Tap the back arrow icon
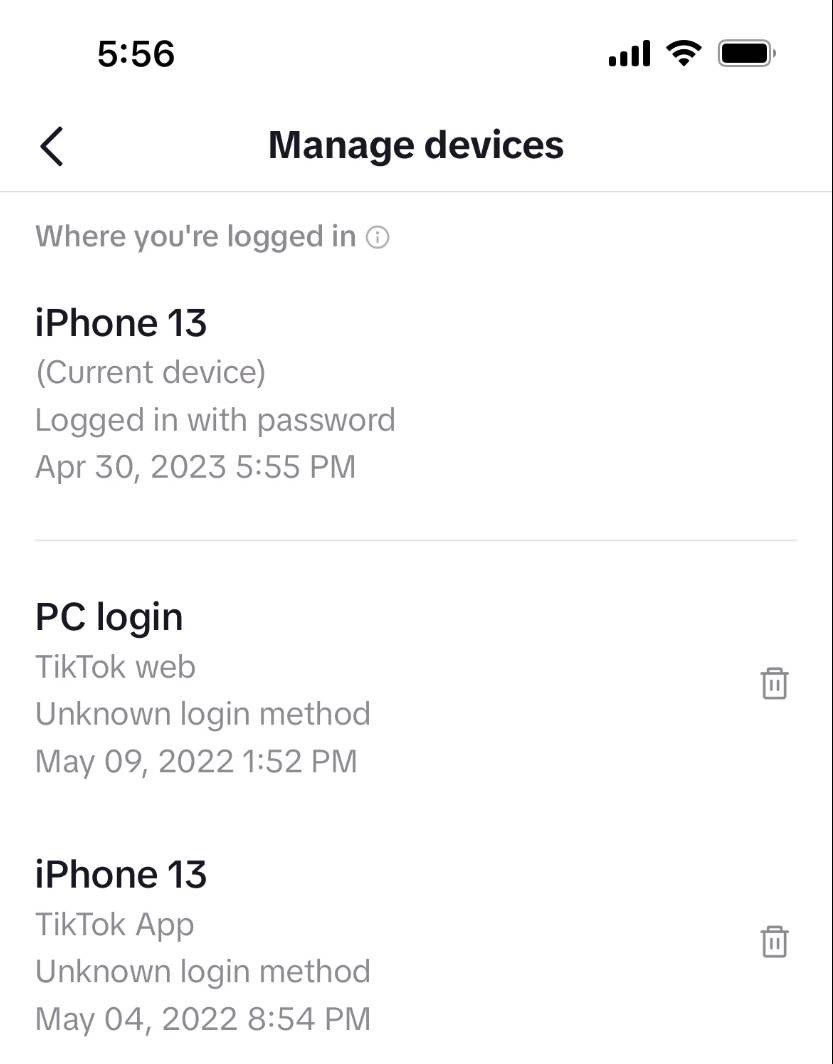Image resolution: width=833 pixels, height=1064 pixels. coord(52,146)
